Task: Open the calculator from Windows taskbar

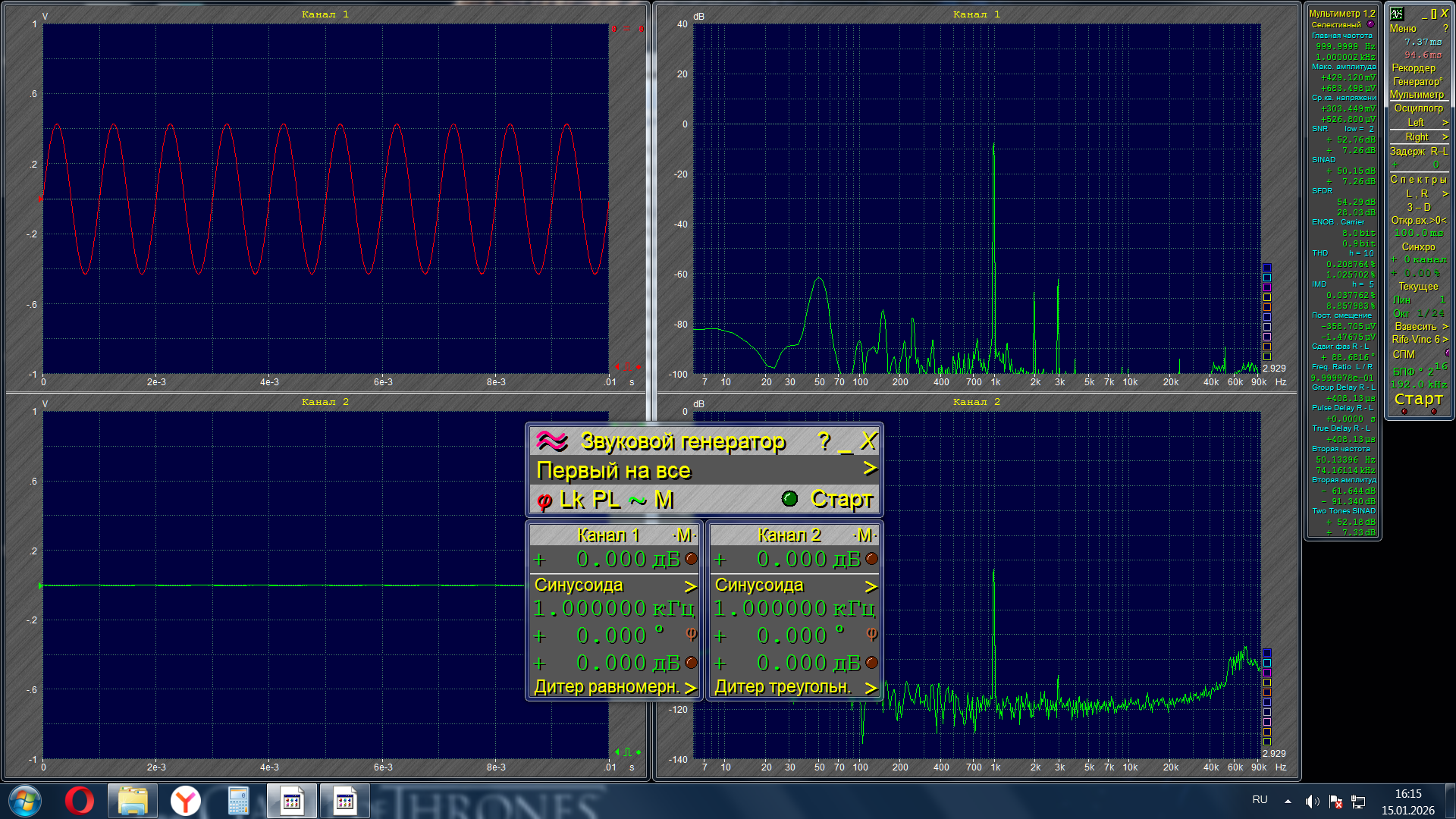Action: click(239, 801)
